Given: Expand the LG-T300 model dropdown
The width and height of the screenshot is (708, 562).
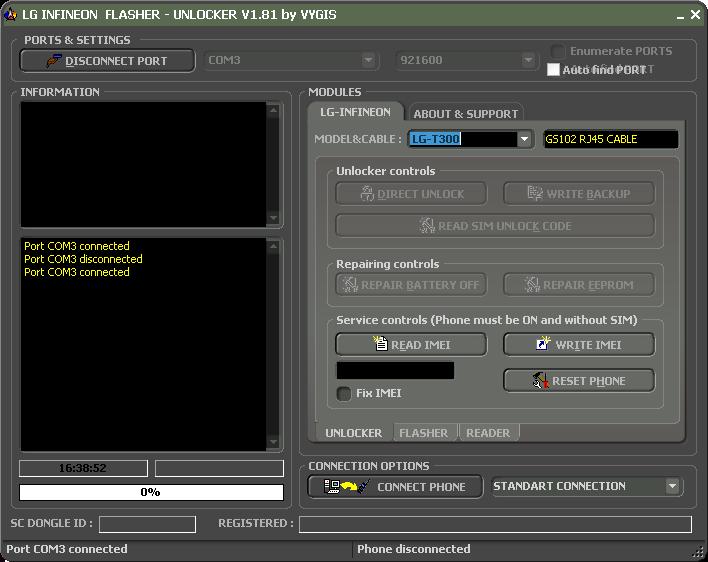Looking at the screenshot, I should click(524, 139).
